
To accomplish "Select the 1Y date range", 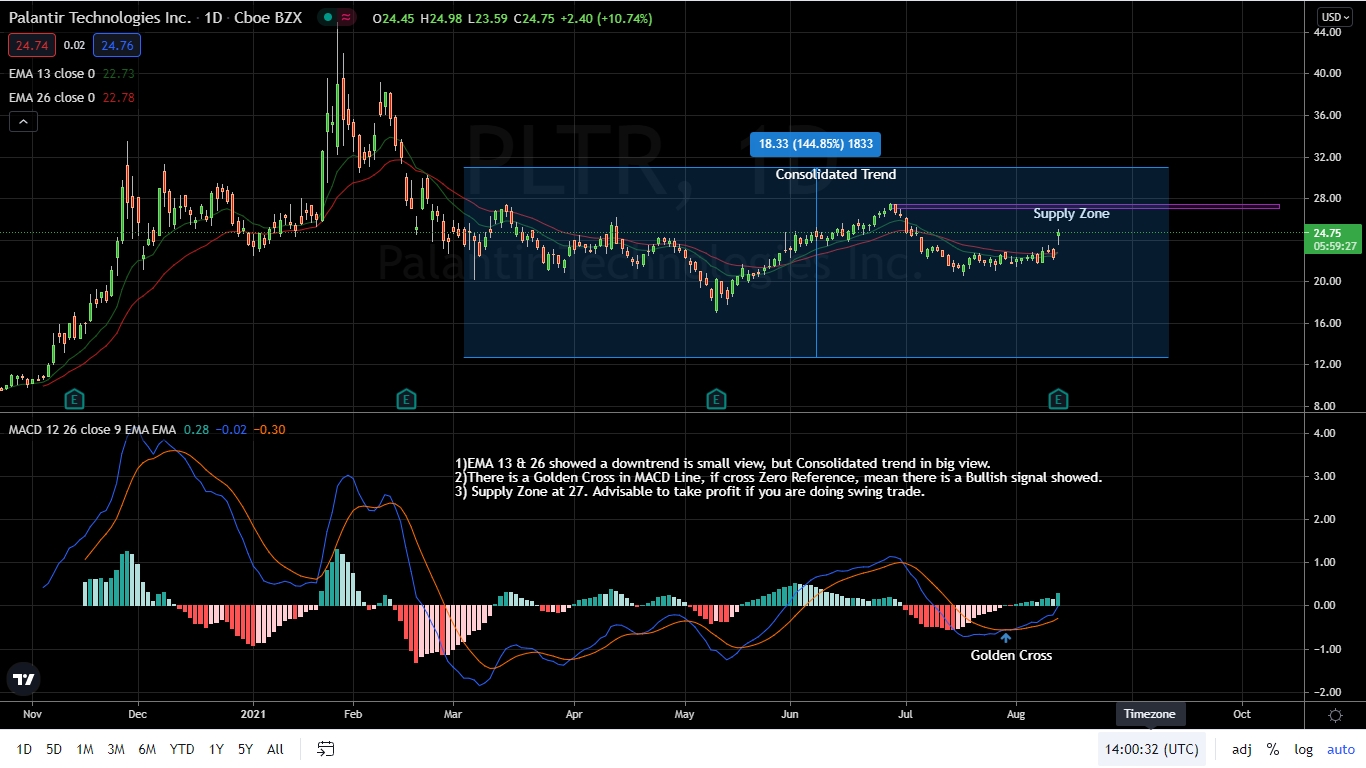I will tap(216, 749).
